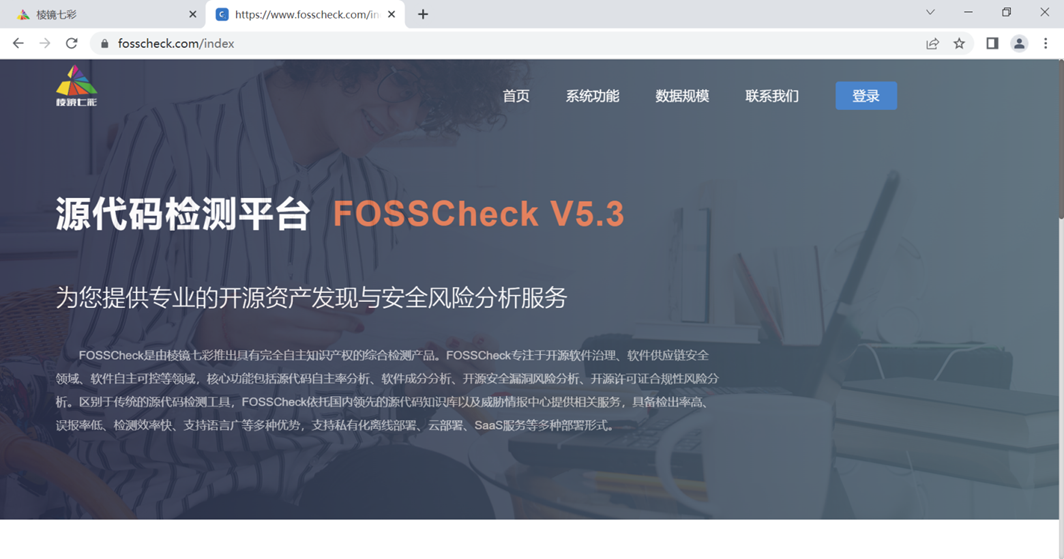
Task: Open a new tab with plus button
Action: 423,14
